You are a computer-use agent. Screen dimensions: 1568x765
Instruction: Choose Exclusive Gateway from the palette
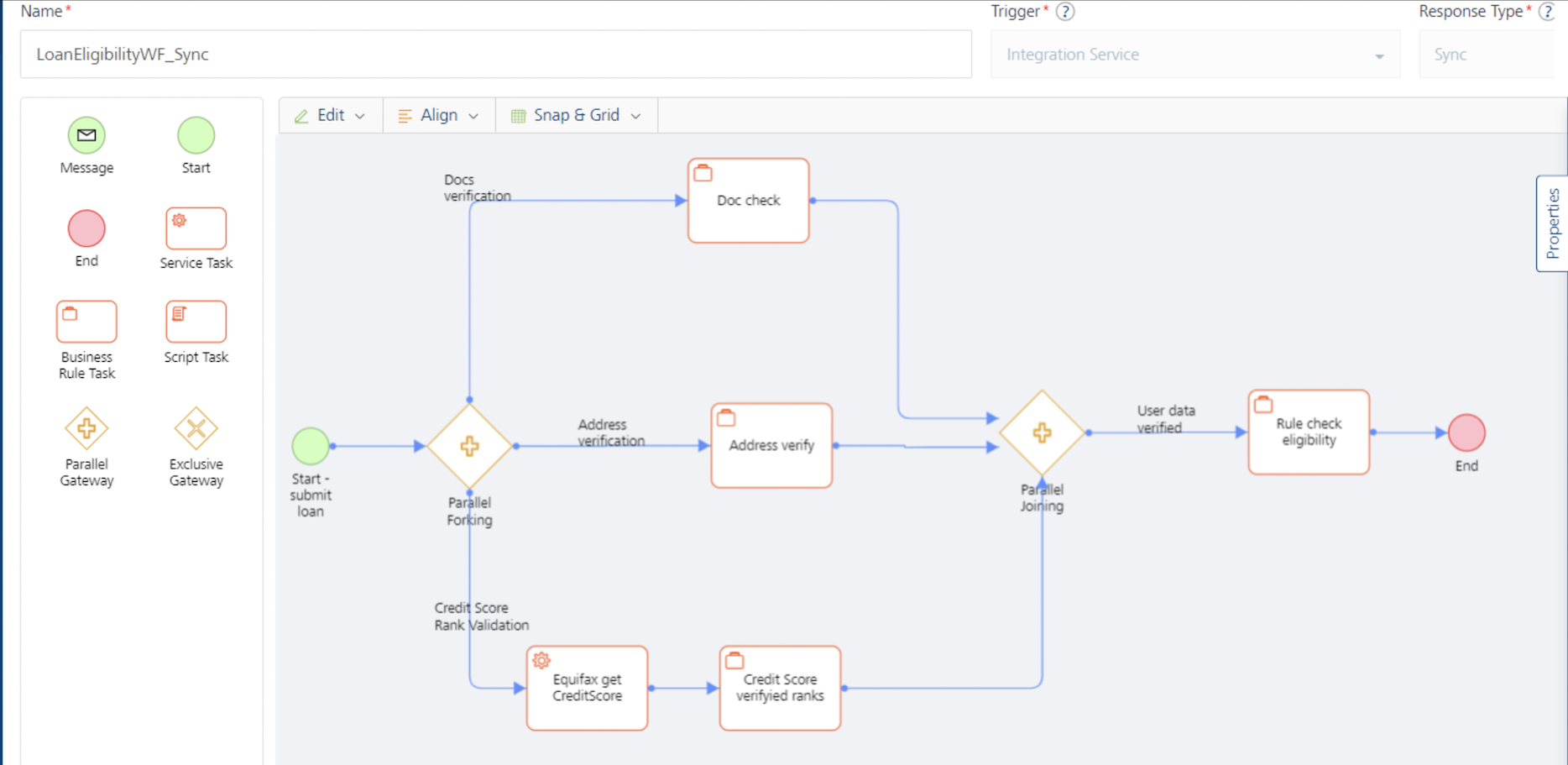click(x=196, y=429)
